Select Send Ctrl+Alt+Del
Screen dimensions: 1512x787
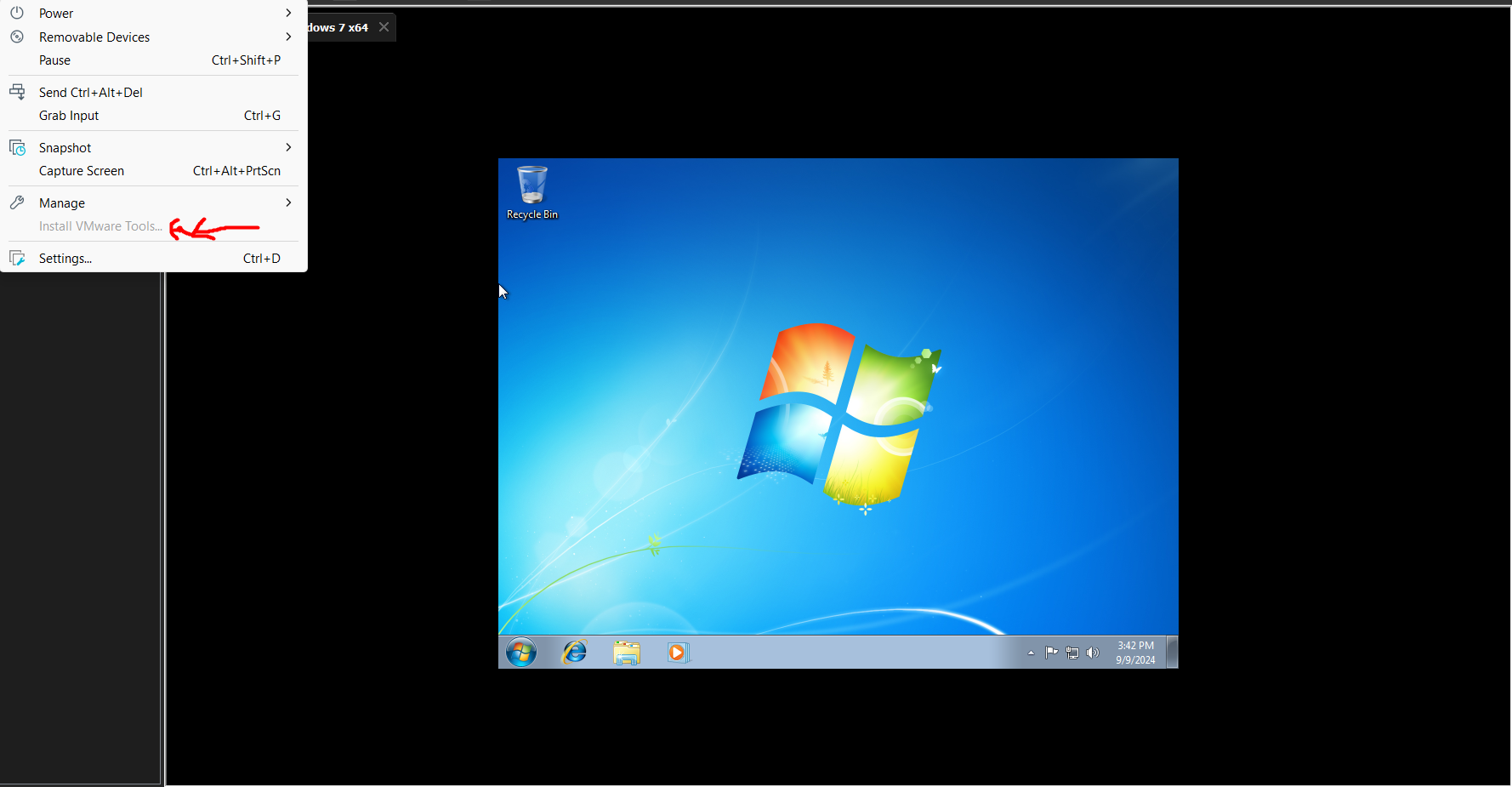pyautogui.click(x=153, y=92)
